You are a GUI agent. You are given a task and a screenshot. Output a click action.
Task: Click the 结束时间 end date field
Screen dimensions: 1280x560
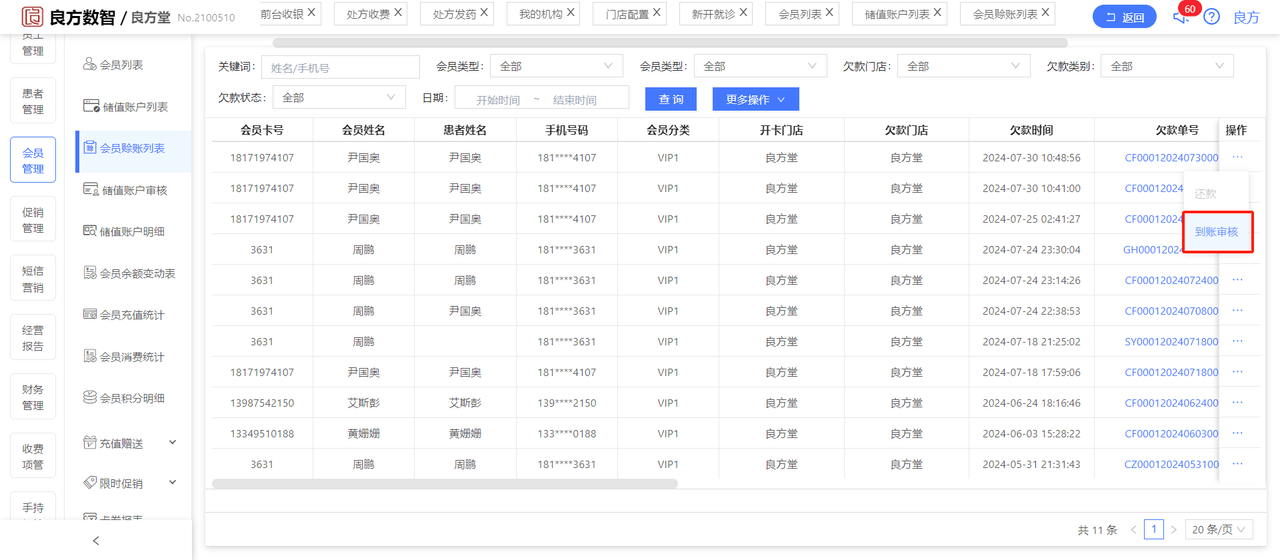(x=574, y=100)
